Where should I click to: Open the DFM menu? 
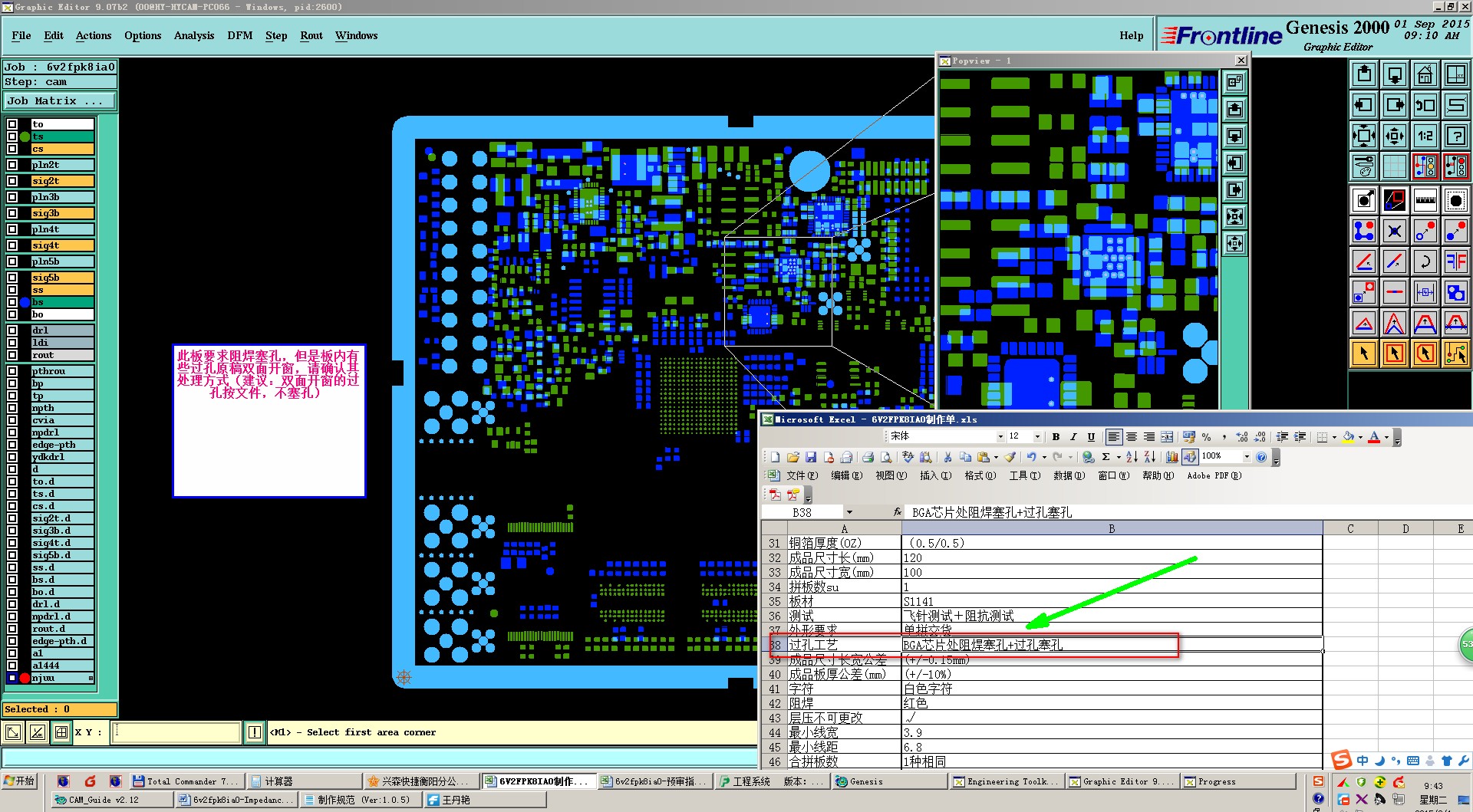(240, 36)
